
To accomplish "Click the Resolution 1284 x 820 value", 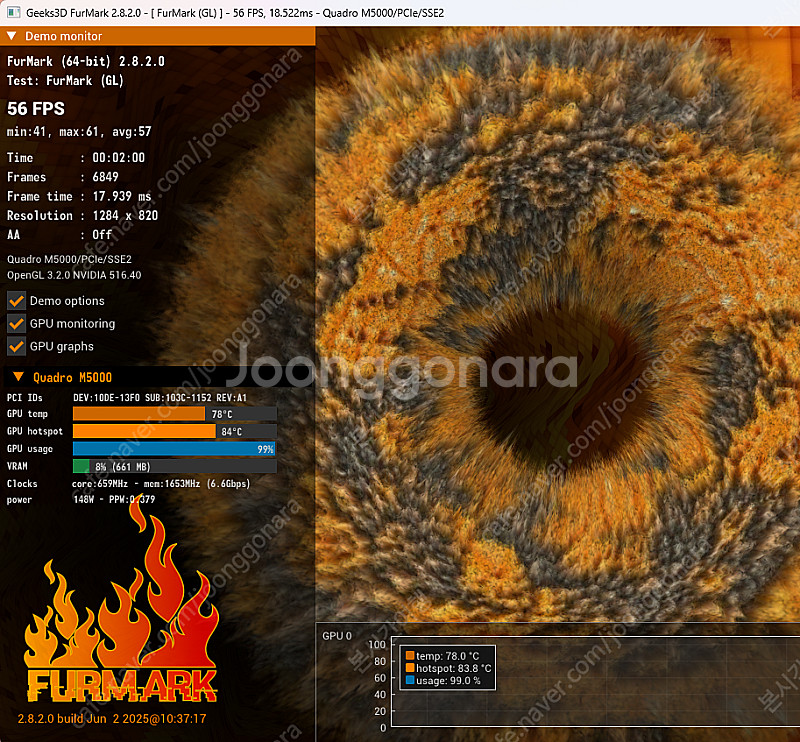I will point(125,215).
